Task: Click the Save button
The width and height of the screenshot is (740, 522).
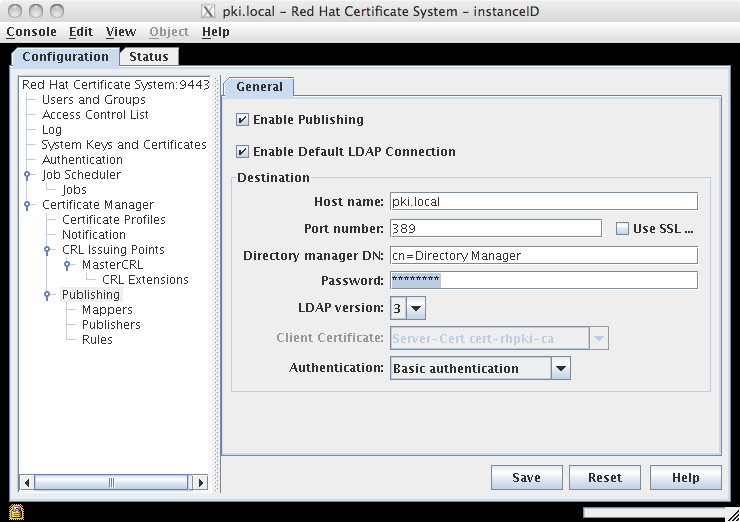Action: pyautogui.click(x=527, y=478)
